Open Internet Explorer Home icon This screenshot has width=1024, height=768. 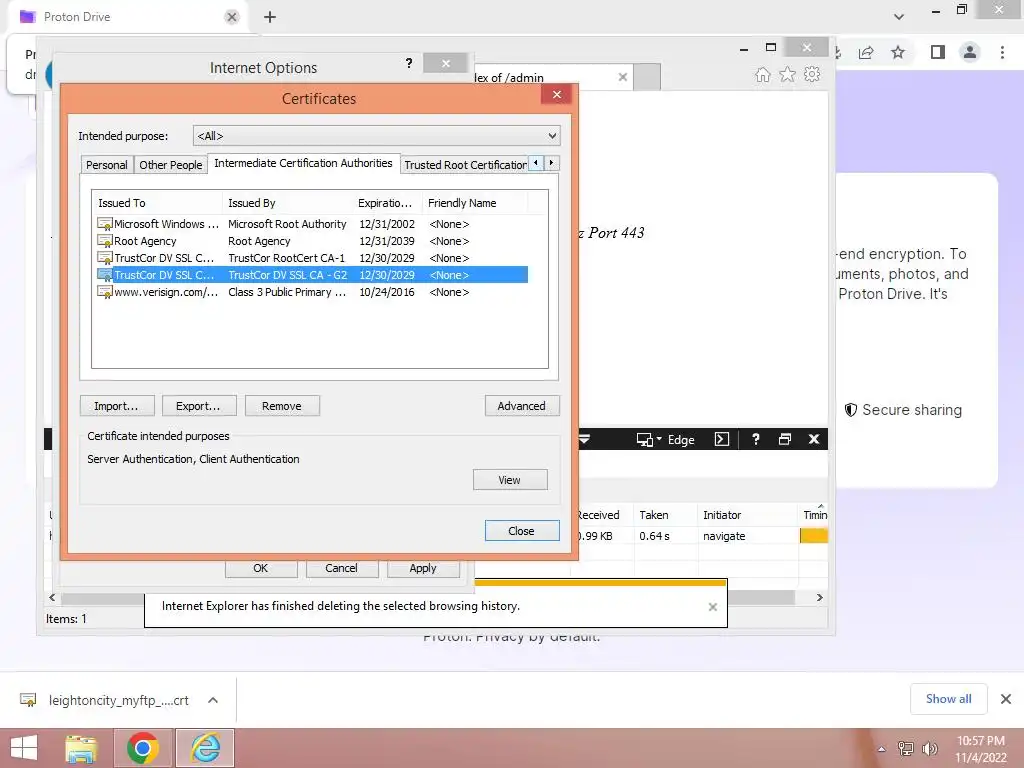tap(763, 74)
